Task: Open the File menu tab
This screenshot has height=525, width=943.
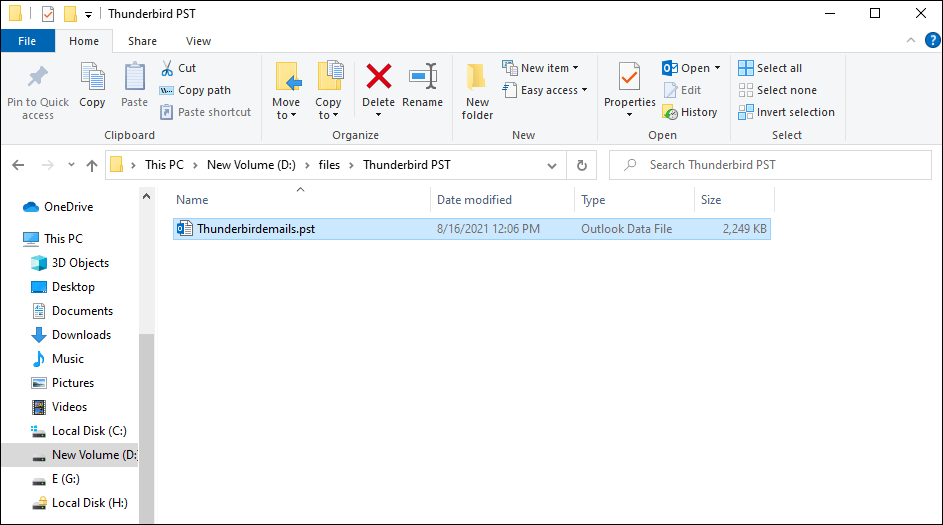Action: click(x=27, y=41)
